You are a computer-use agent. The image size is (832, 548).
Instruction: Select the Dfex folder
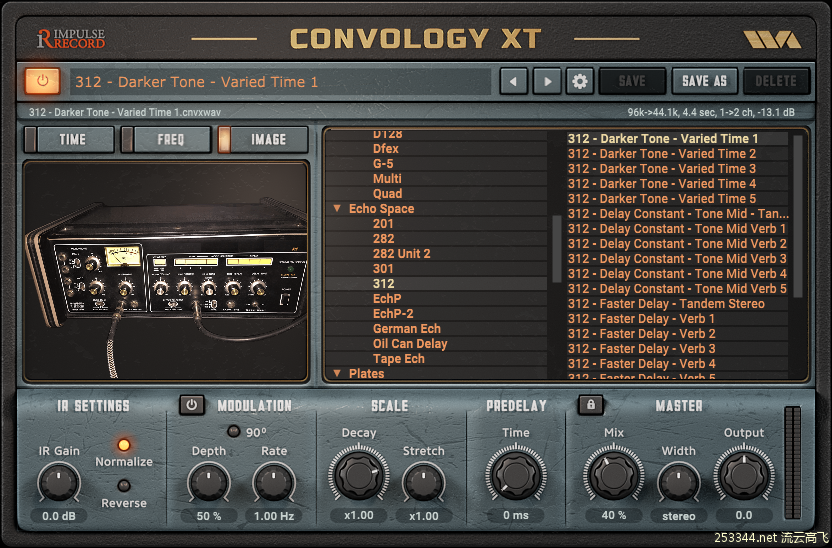(x=385, y=149)
